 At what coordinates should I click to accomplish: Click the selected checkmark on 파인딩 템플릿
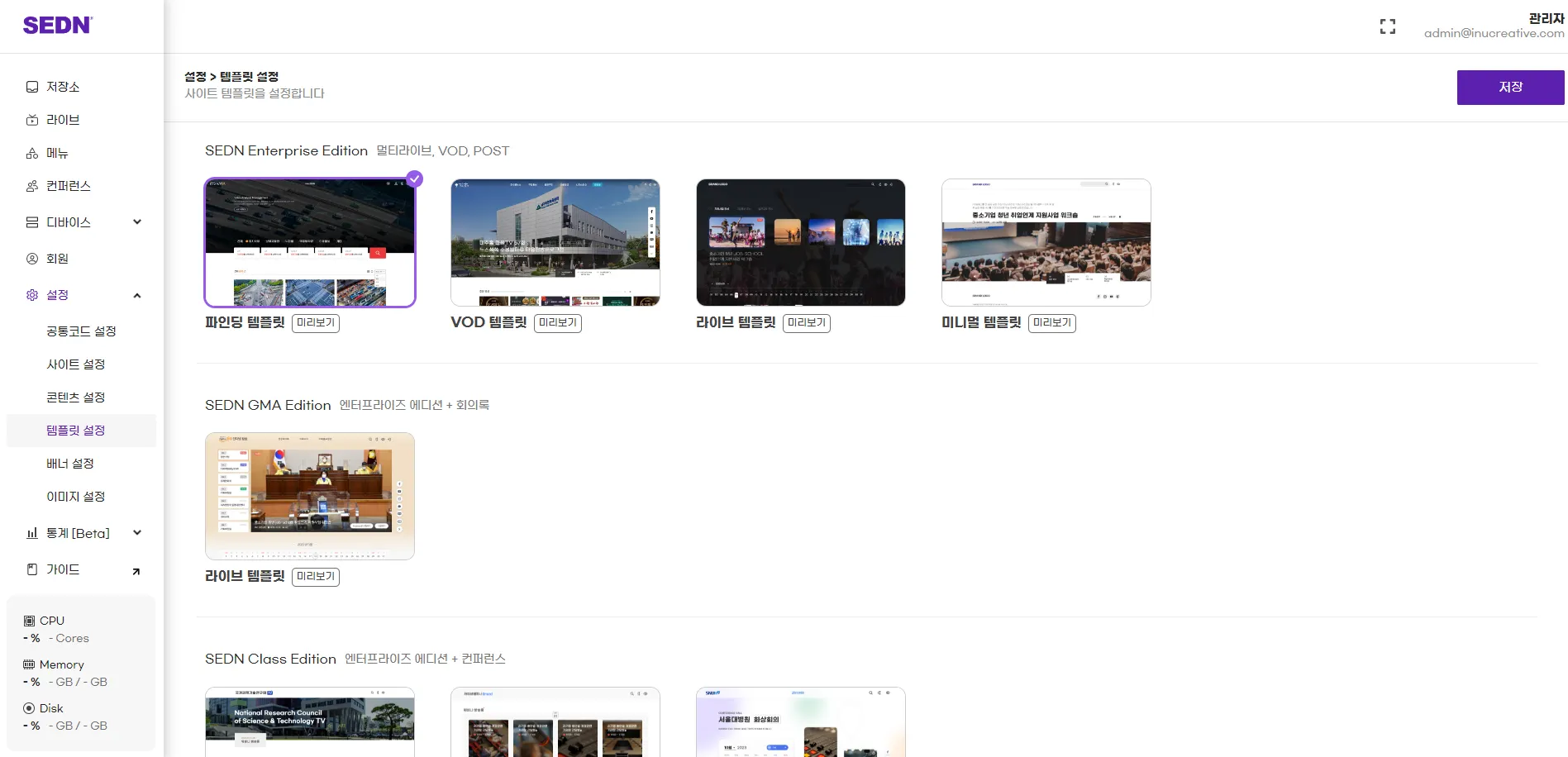point(415,179)
